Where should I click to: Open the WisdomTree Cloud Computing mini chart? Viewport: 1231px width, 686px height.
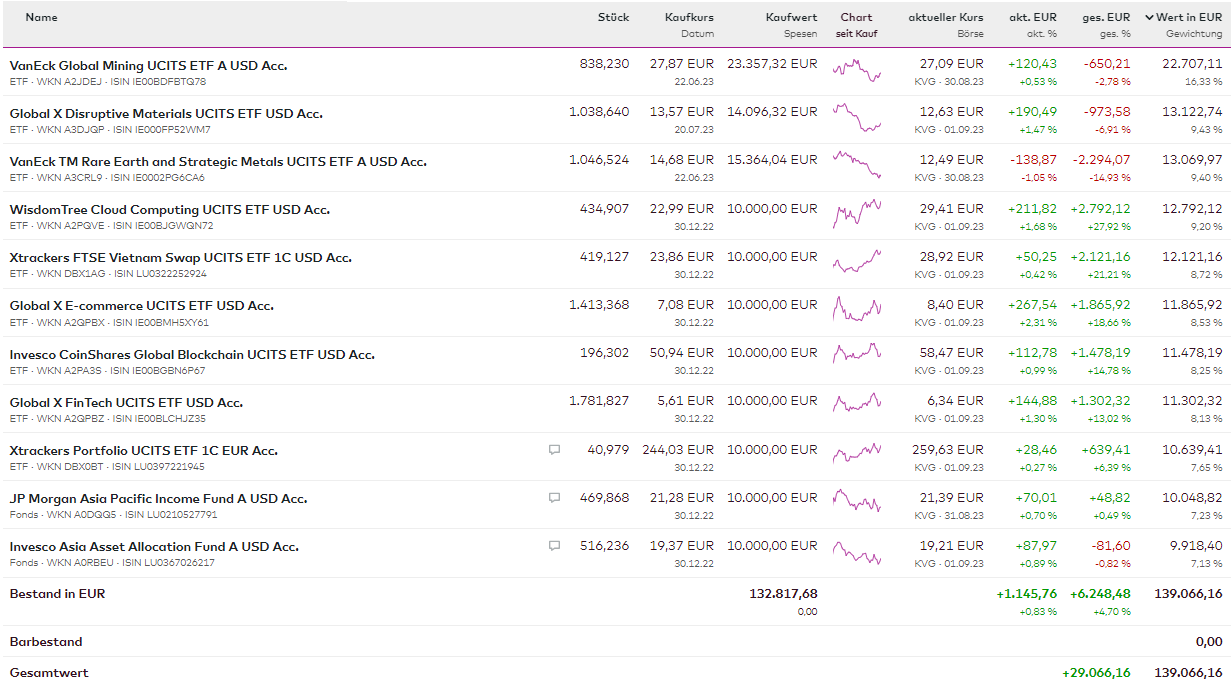856,215
